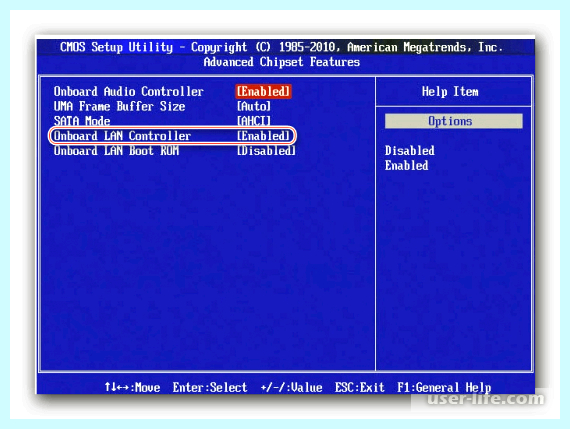
Task: Click the +/-/:Value hint in footer
Action: (291, 387)
